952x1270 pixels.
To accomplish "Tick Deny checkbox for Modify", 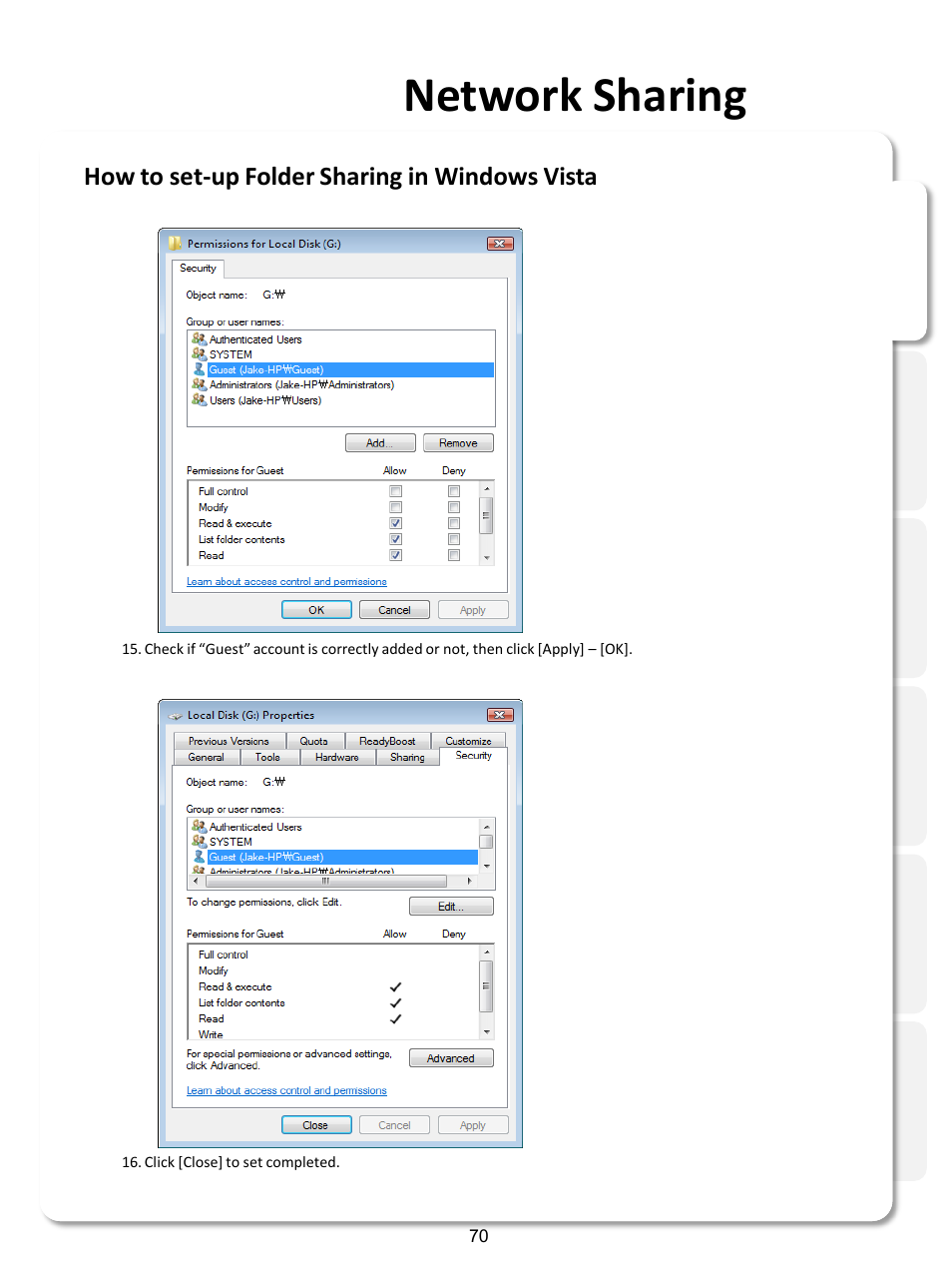I will coord(454,507).
